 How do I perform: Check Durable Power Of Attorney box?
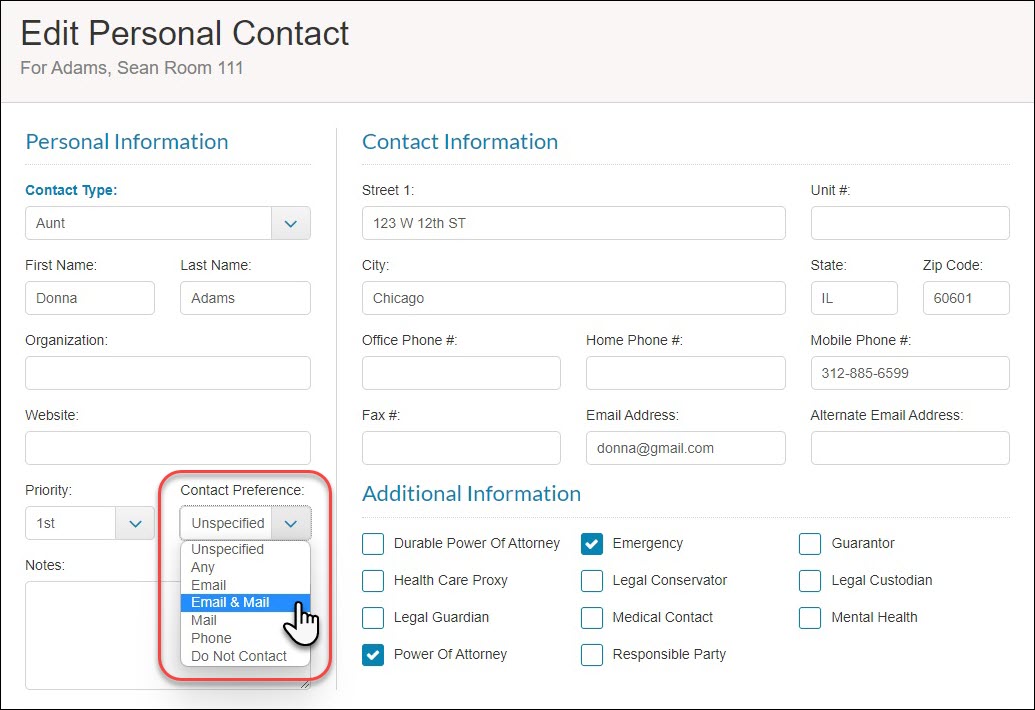373,544
